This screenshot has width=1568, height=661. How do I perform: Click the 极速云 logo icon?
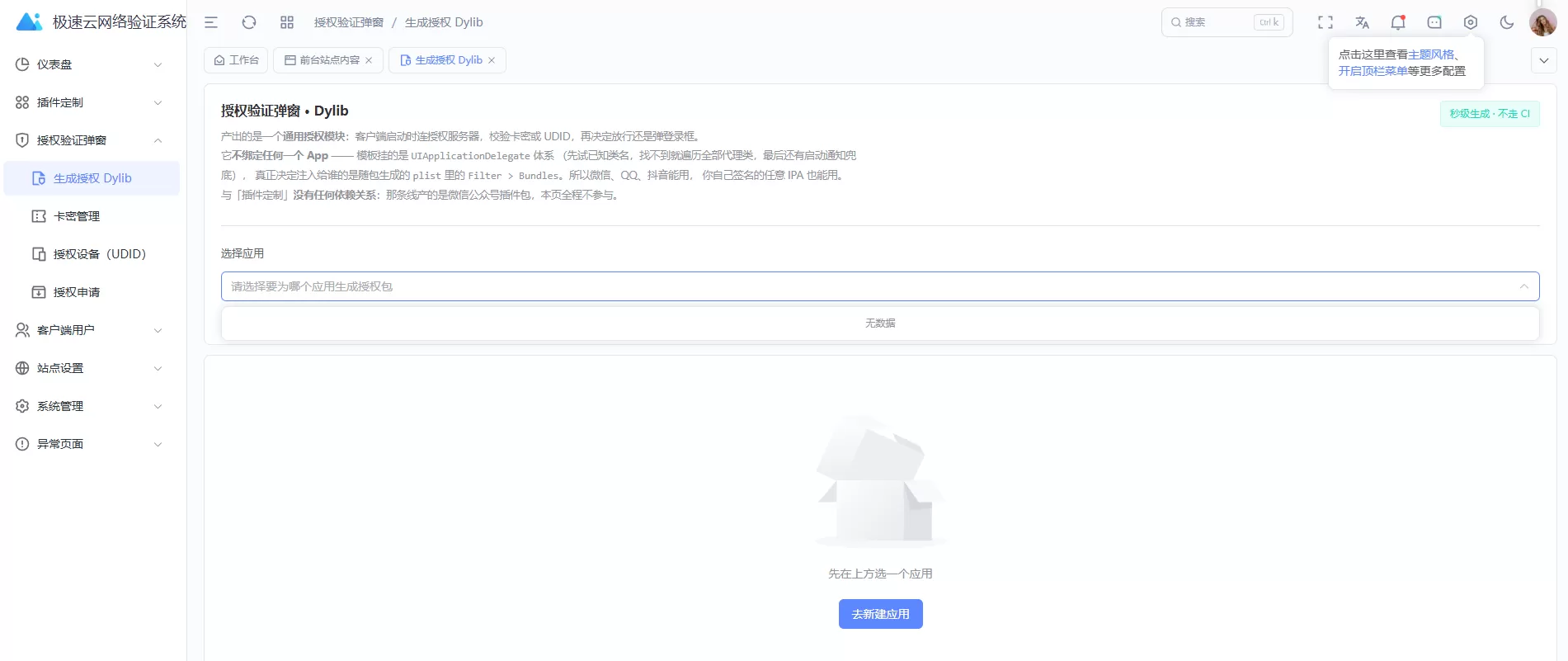tap(30, 22)
